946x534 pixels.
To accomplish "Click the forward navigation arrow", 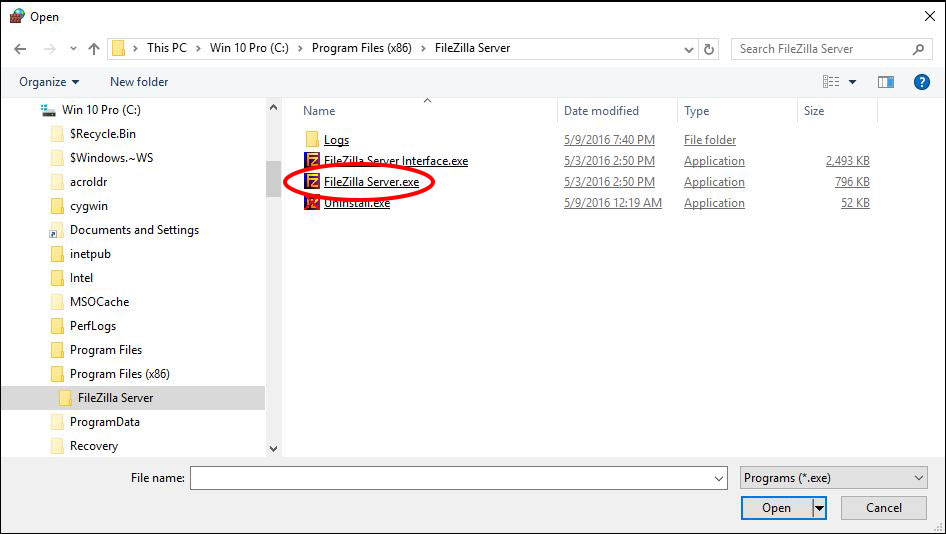I will pyautogui.click(x=49, y=49).
